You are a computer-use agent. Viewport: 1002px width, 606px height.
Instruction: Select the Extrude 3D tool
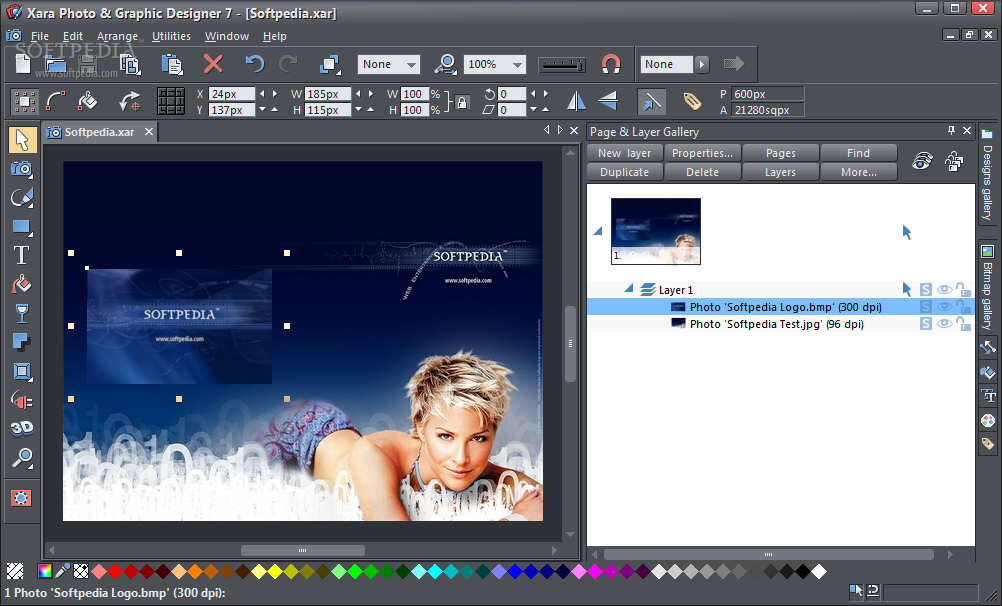point(22,428)
